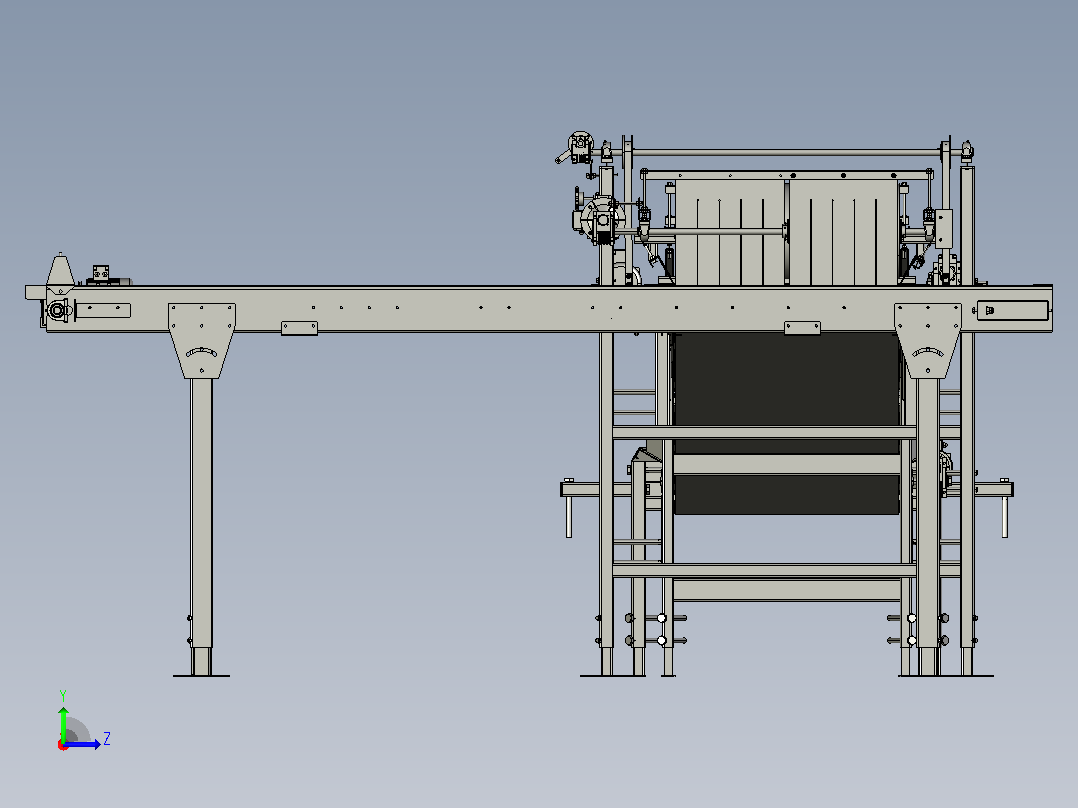
Task: Click the red origin point of the coordinate triad
Action: (63, 745)
